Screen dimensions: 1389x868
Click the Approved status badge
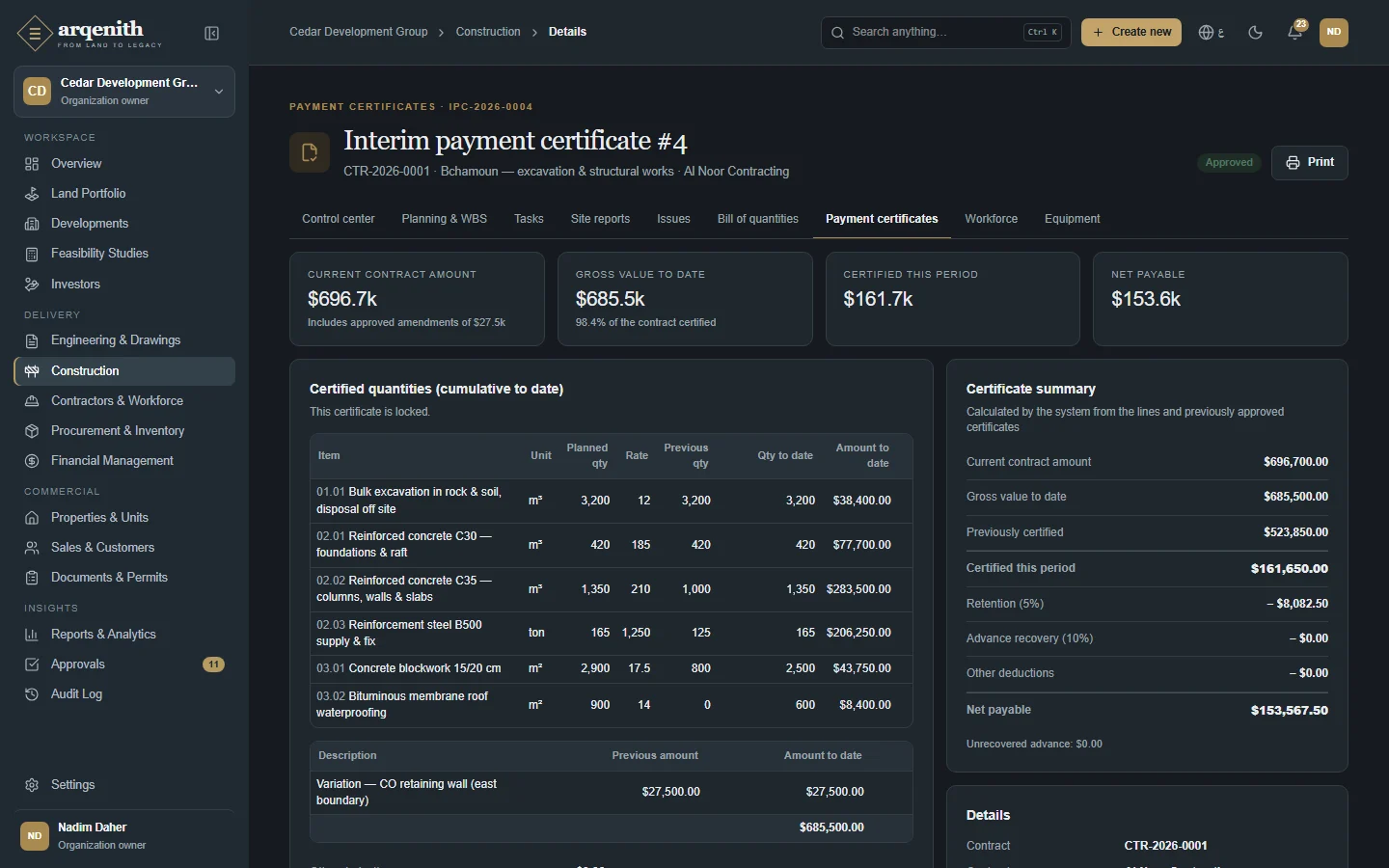tap(1229, 162)
